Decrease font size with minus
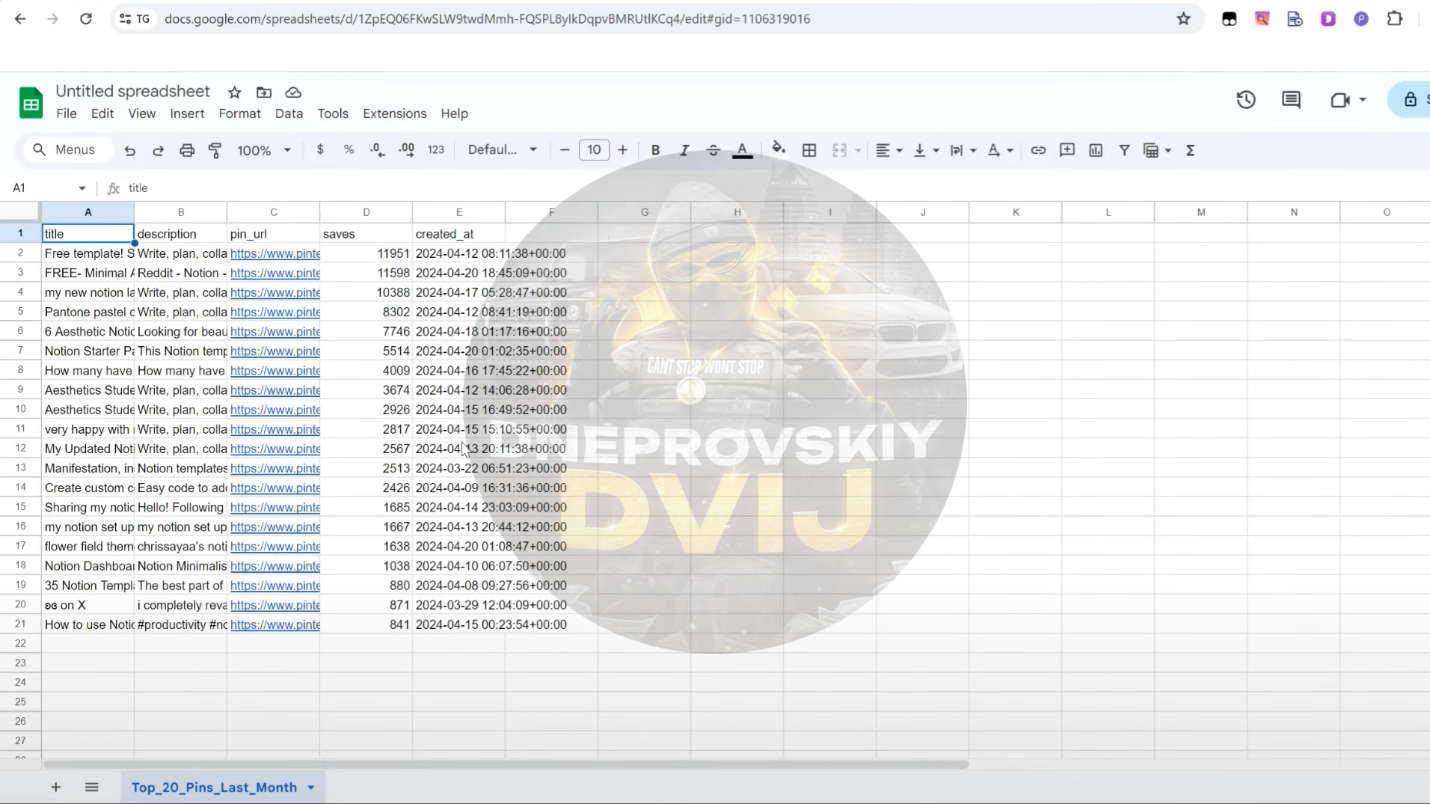Screen dimensions: 1430x804 (565, 150)
